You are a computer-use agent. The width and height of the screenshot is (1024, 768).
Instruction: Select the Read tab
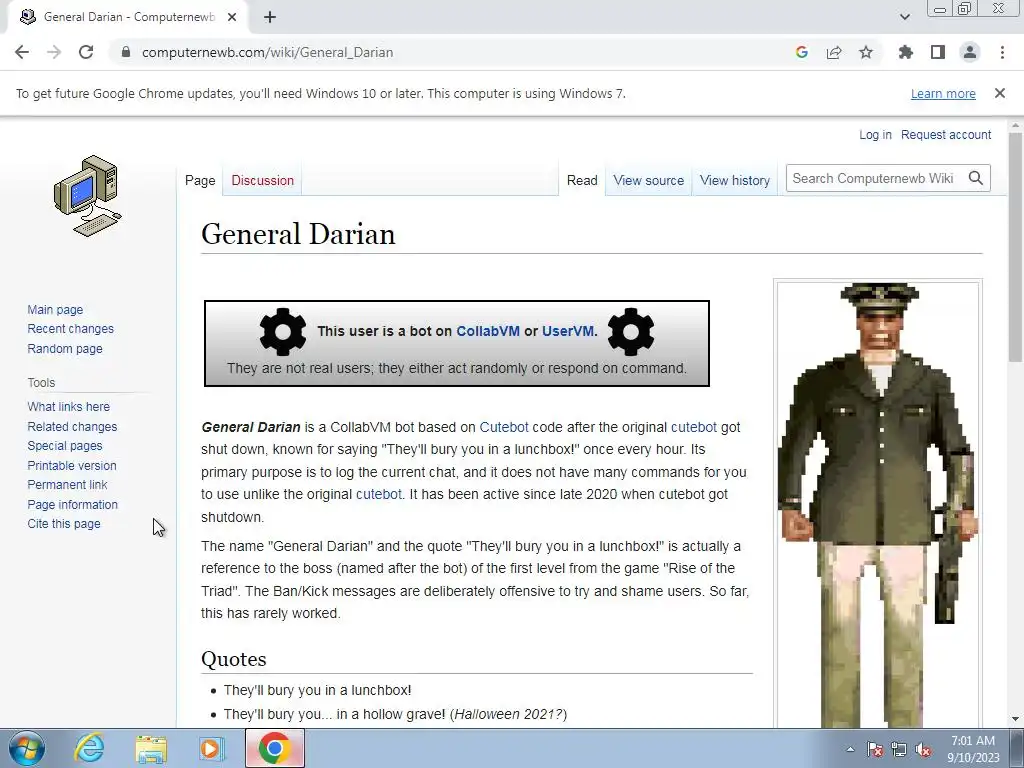pos(582,180)
